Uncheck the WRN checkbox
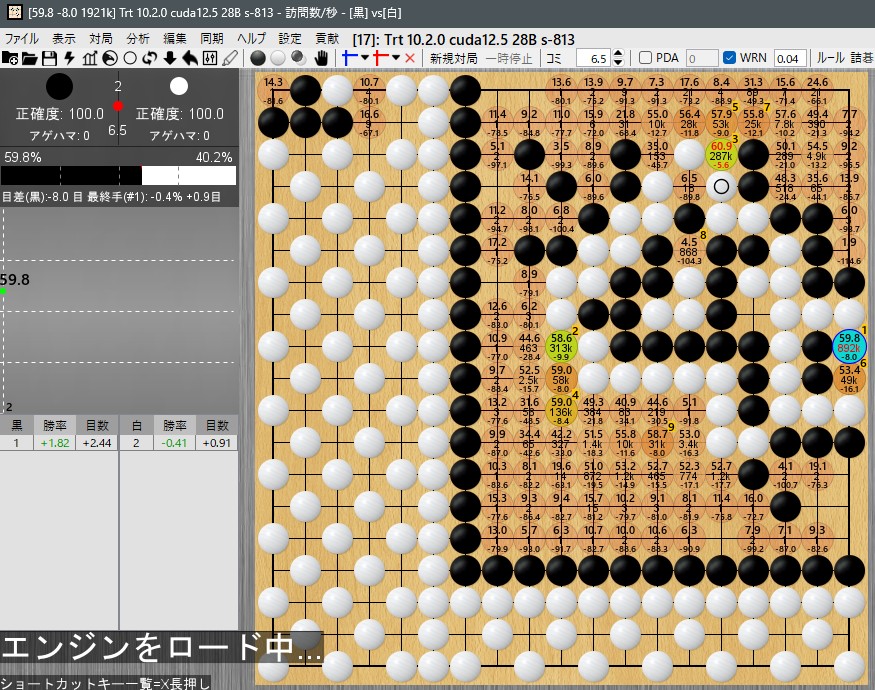This screenshot has height=690, width=875. point(730,58)
